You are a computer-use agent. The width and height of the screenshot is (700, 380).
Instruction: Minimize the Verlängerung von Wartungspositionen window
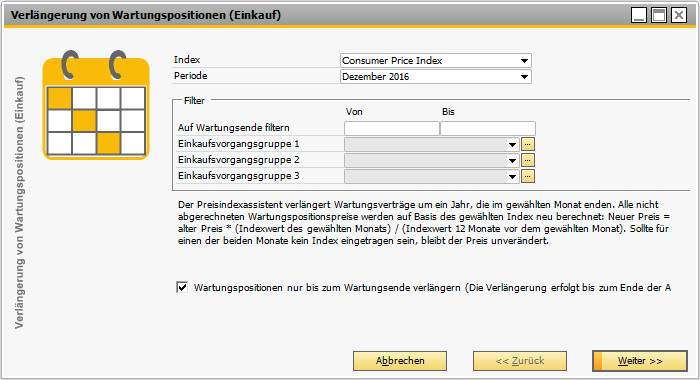[x=639, y=15]
